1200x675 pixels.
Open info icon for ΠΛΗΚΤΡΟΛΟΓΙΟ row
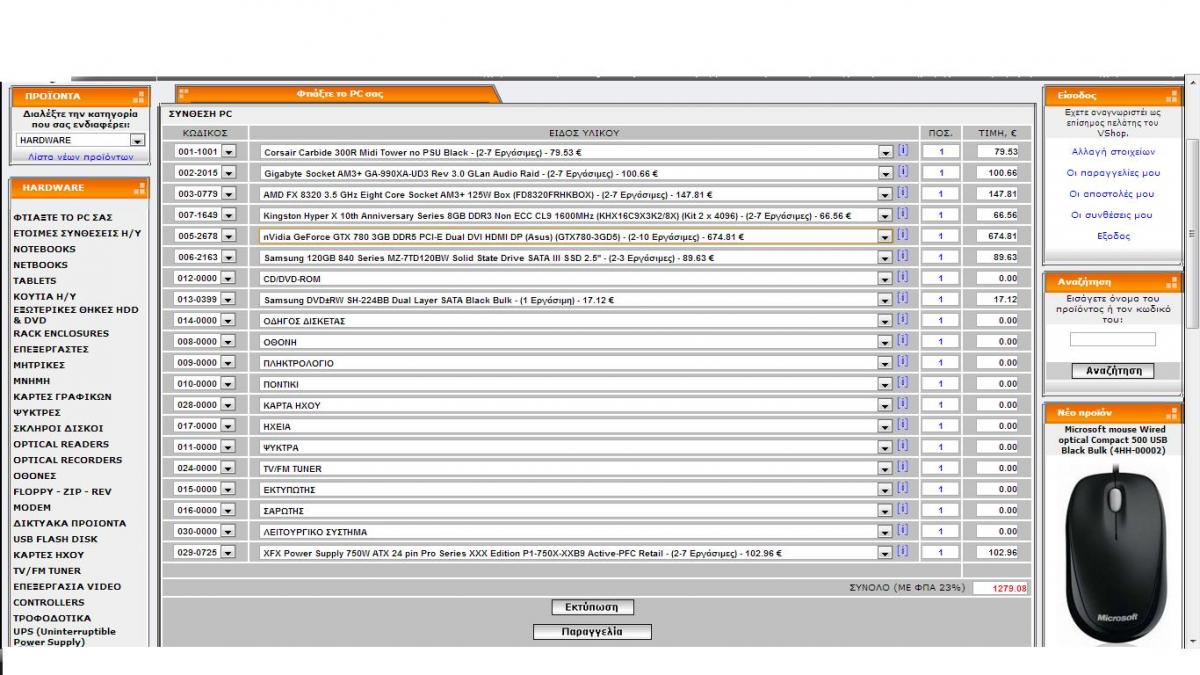(x=902, y=362)
